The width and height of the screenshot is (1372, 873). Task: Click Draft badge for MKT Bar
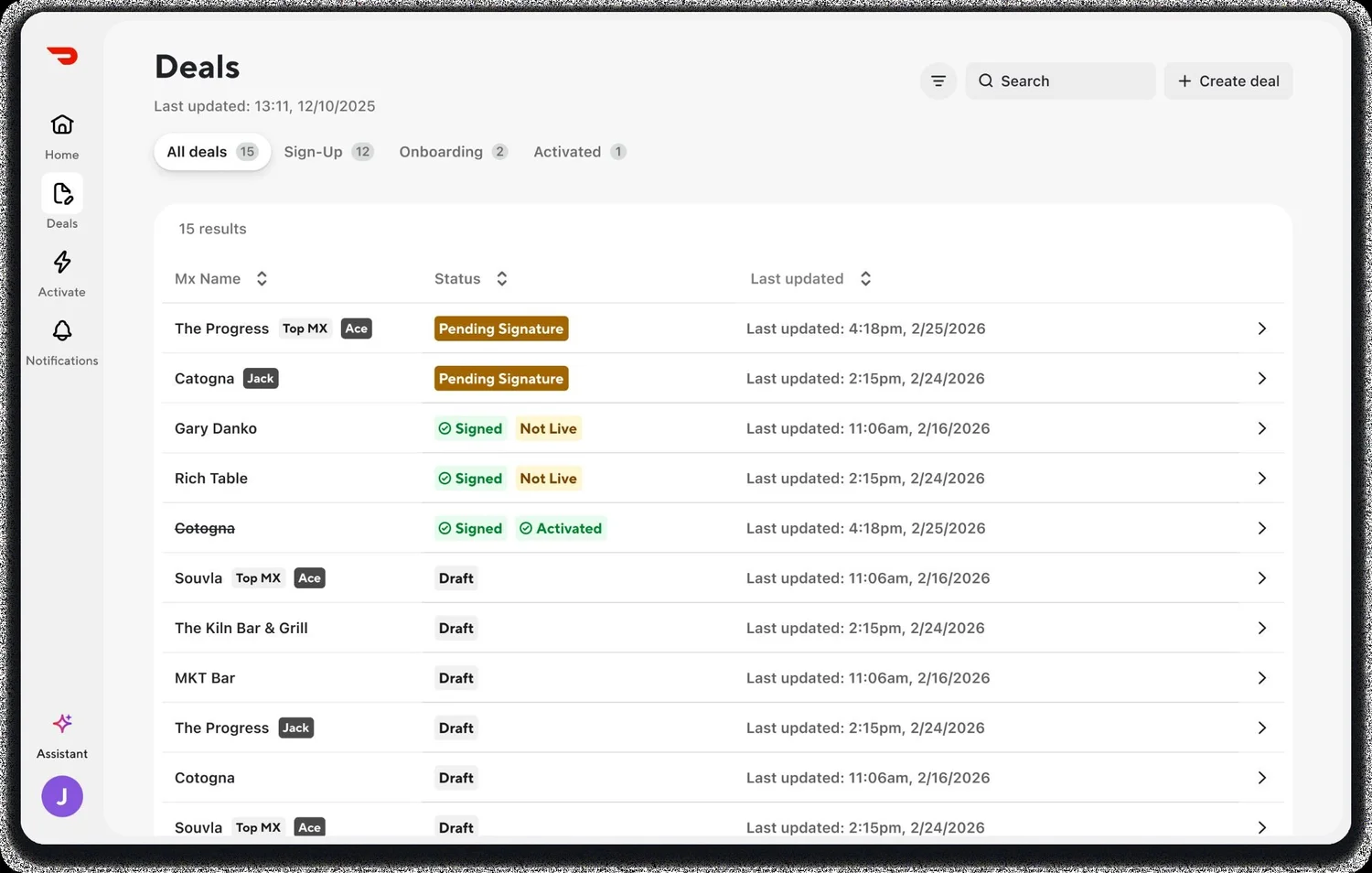click(x=456, y=678)
